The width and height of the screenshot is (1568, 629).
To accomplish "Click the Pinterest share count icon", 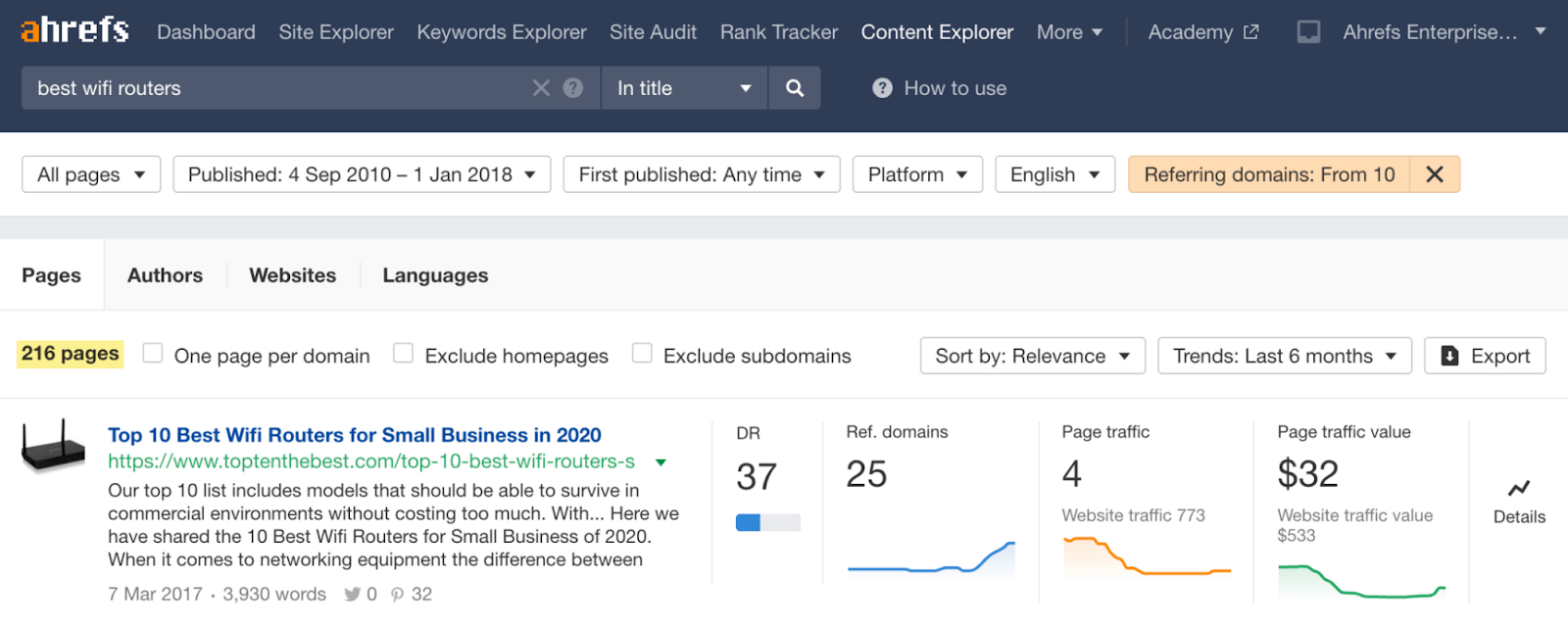I will pos(397,595).
